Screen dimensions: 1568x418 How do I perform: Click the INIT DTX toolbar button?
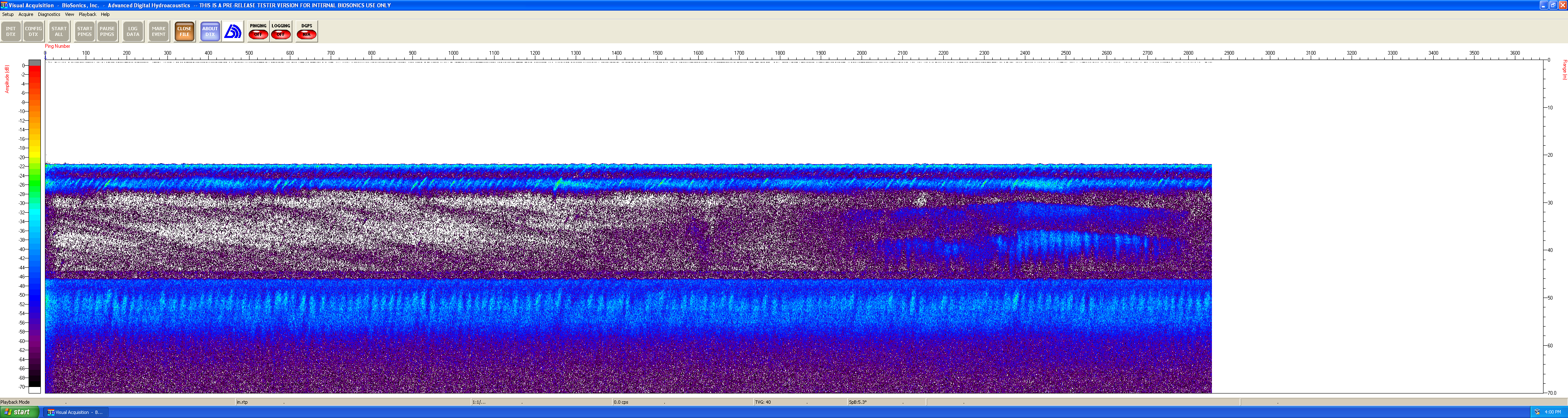11,31
